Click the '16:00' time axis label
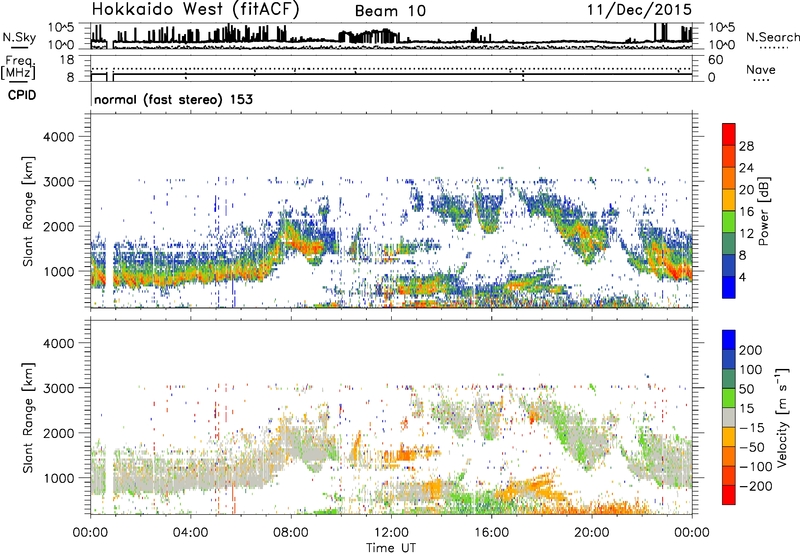The width and height of the screenshot is (800, 554). pos(491,533)
